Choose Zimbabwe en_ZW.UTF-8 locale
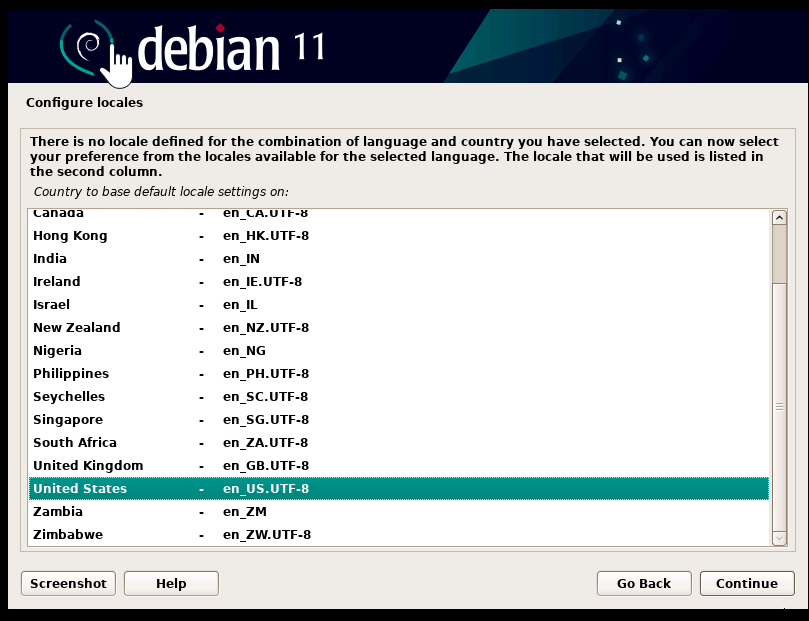Image resolution: width=809 pixels, height=621 pixels. point(399,534)
